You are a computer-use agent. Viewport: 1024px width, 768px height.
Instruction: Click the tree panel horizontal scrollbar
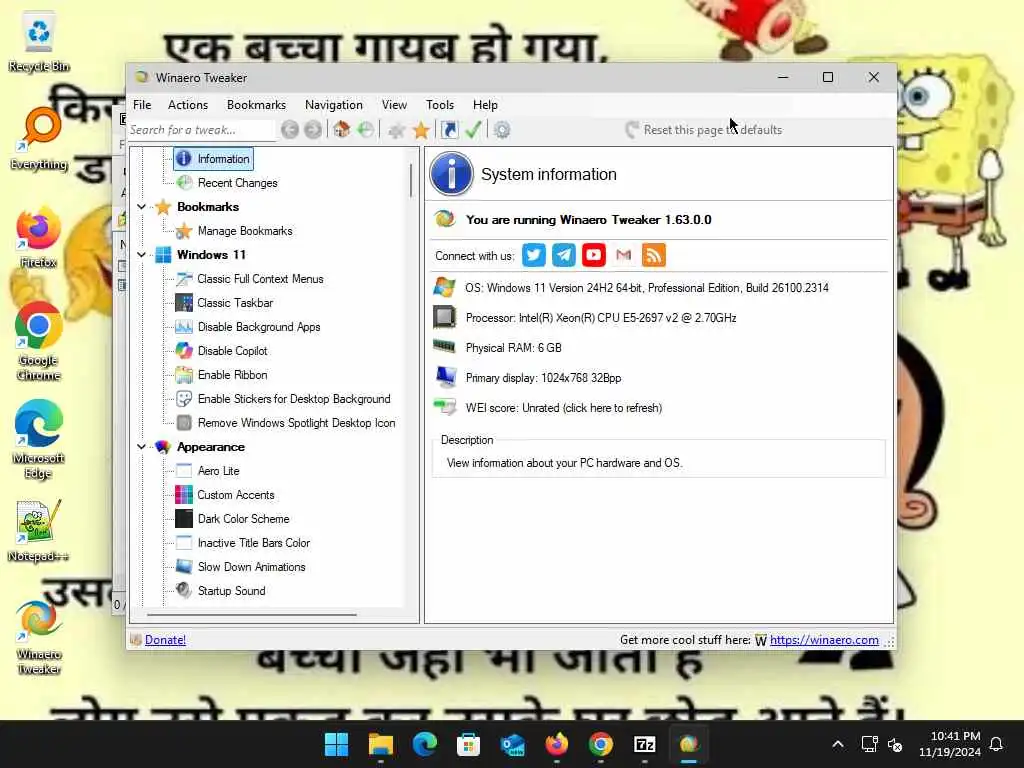(x=251, y=615)
